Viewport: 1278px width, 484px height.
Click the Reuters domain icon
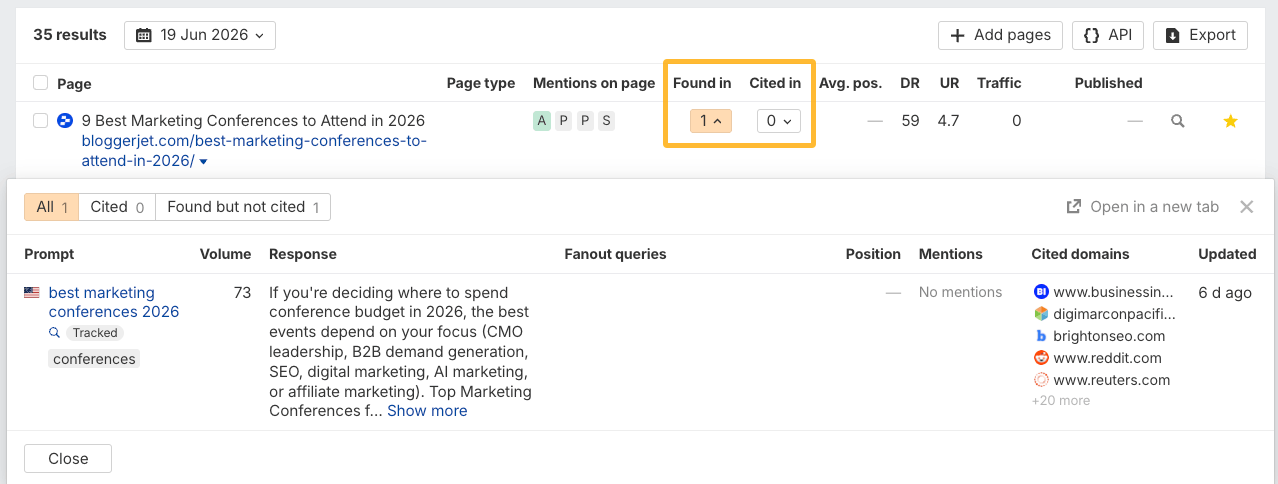click(x=1041, y=380)
